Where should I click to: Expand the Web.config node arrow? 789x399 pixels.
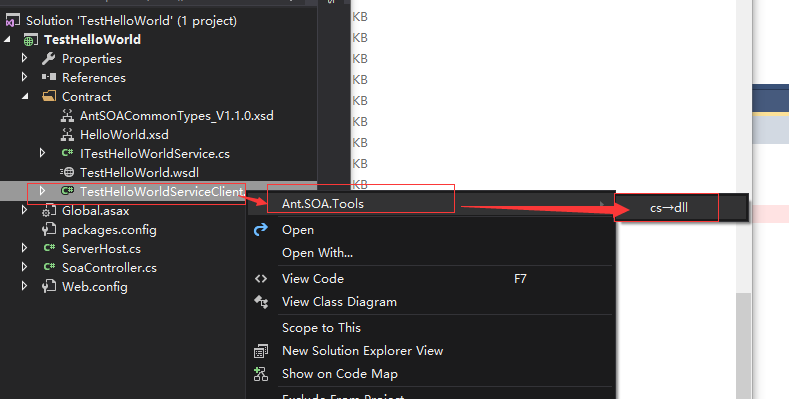(x=24, y=286)
